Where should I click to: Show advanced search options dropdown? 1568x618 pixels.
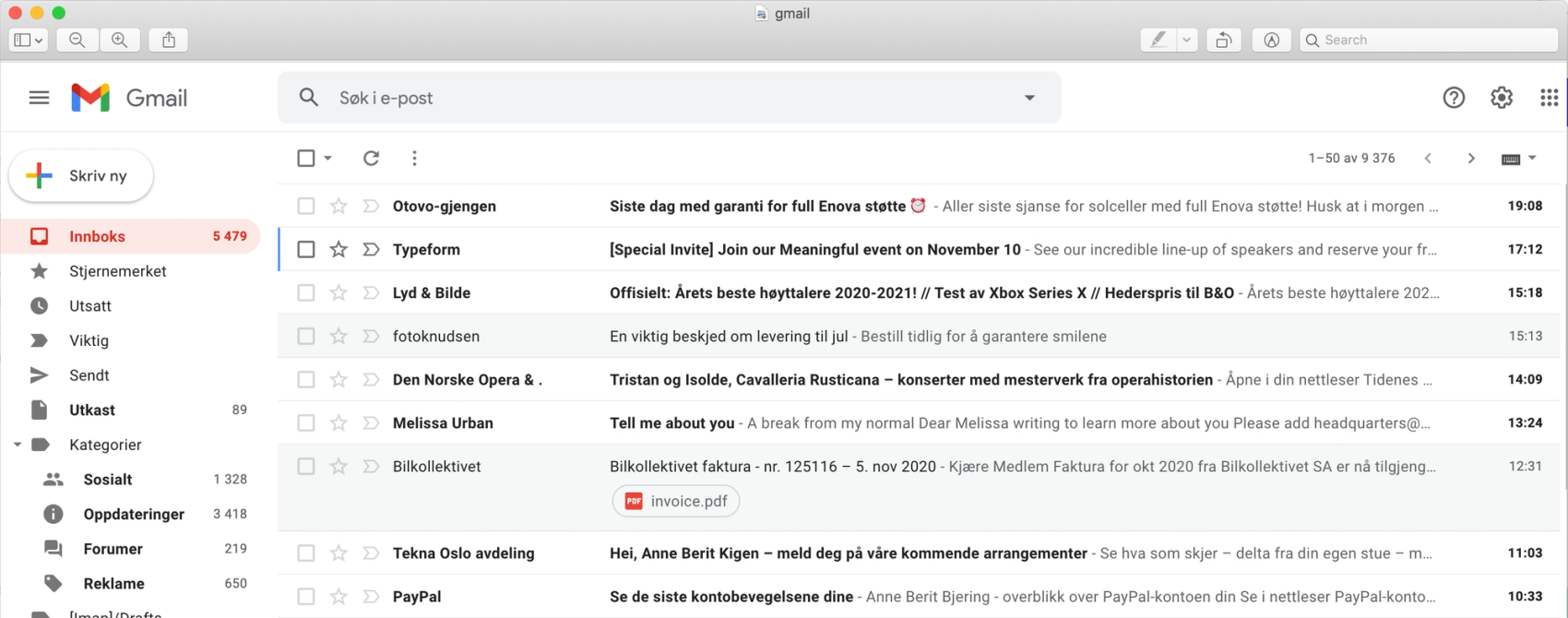click(x=1029, y=98)
